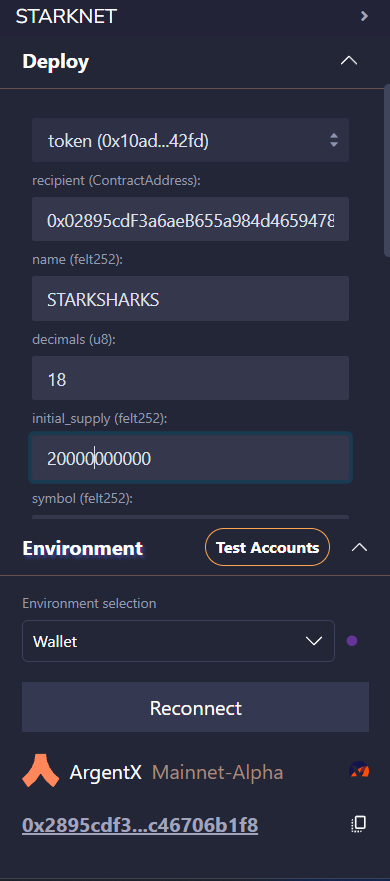
Task: Click the initial_supply input field
Action: tap(191, 458)
